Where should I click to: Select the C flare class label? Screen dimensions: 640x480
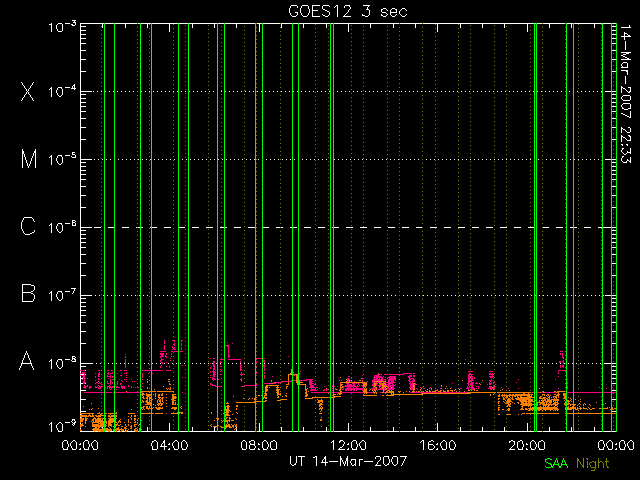[x=28, y=226]
